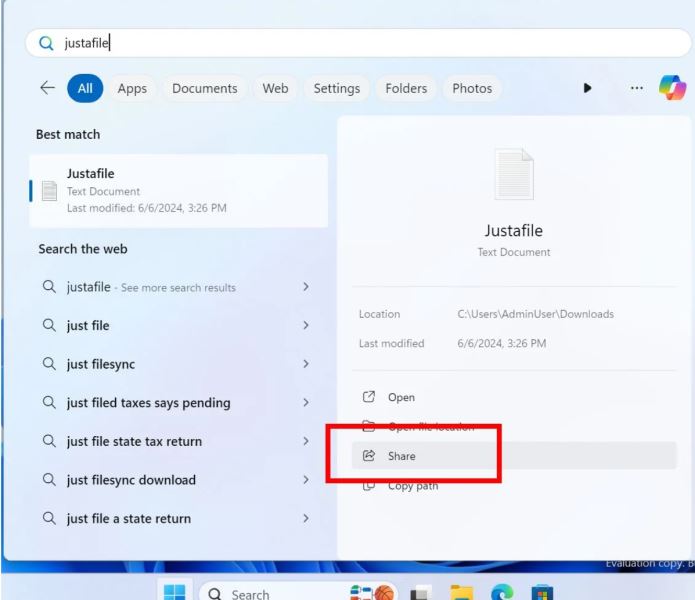Click 'just file a state return' suggestion
Screen dimensions: 695x600
(x=177, y=518)
